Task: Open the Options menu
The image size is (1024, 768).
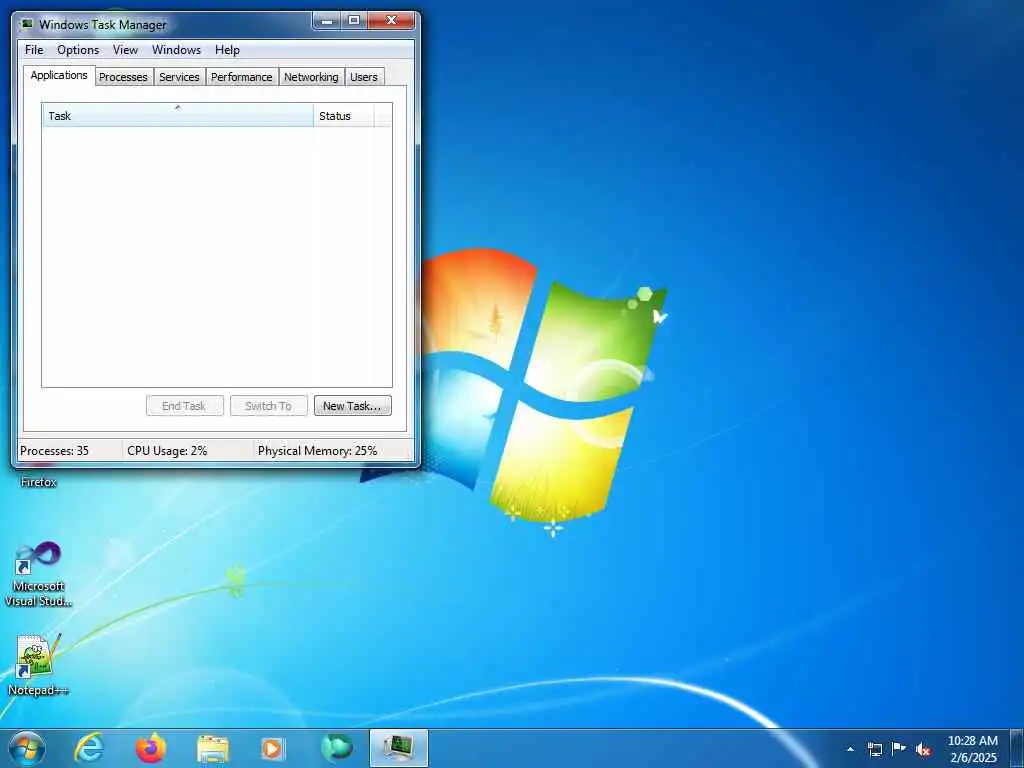Action: (x=78, y=50)
